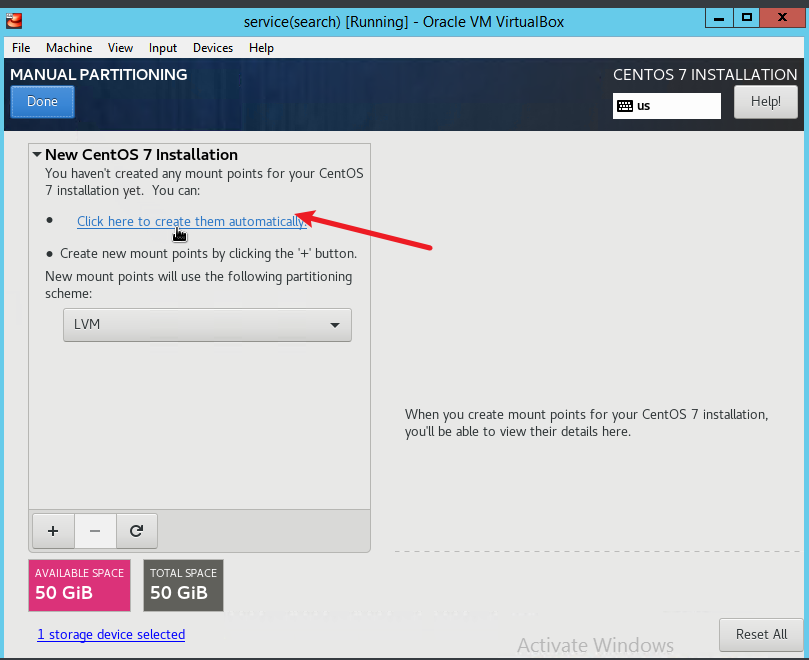Image resolution: width=809 pixels, height=660 pixels.
Task: Click the CENTOS 7 INSTALLATION title text
Action: 705,74
